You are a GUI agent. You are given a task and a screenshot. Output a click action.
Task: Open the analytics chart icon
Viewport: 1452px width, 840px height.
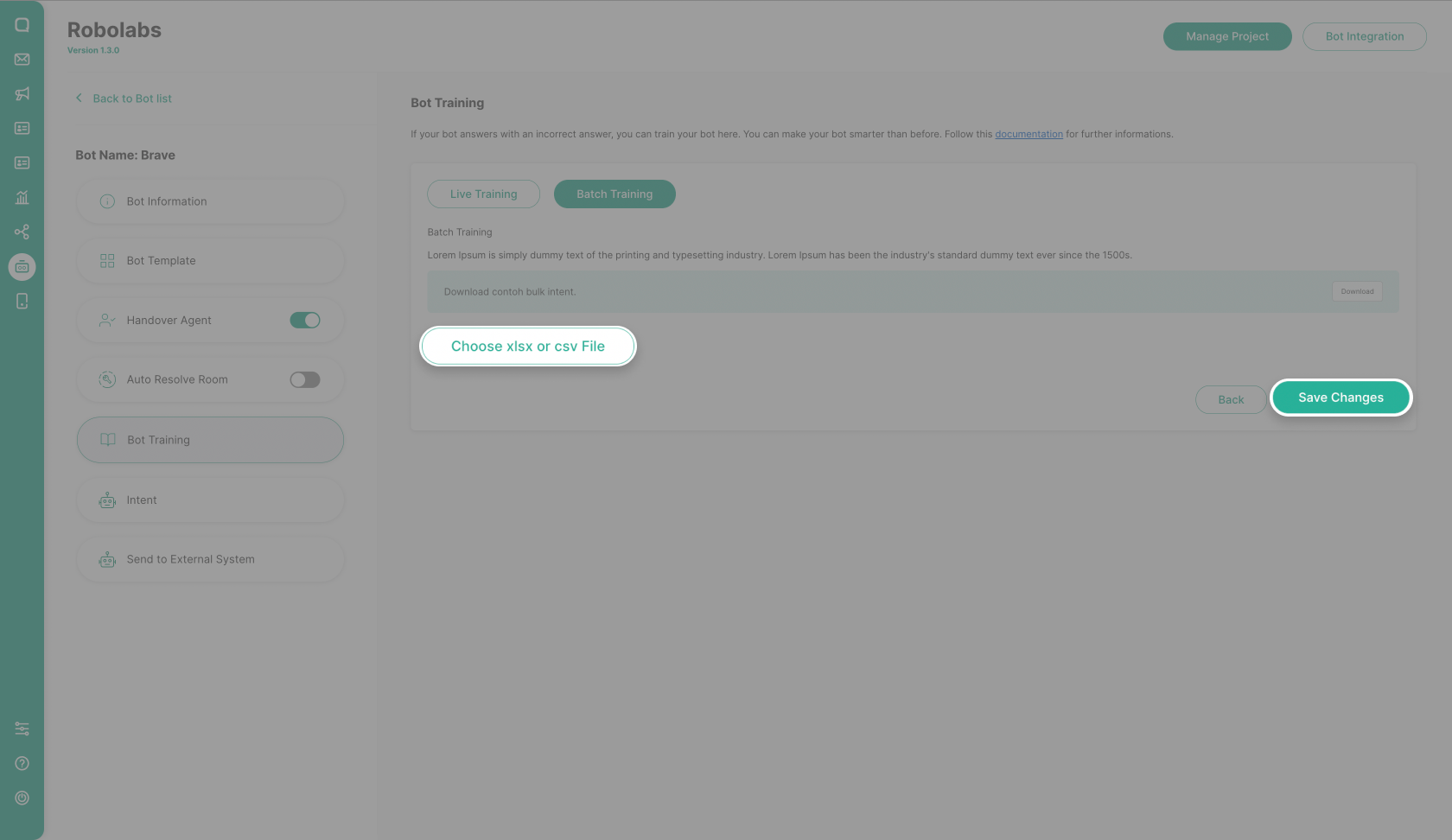tap(22, 197)
